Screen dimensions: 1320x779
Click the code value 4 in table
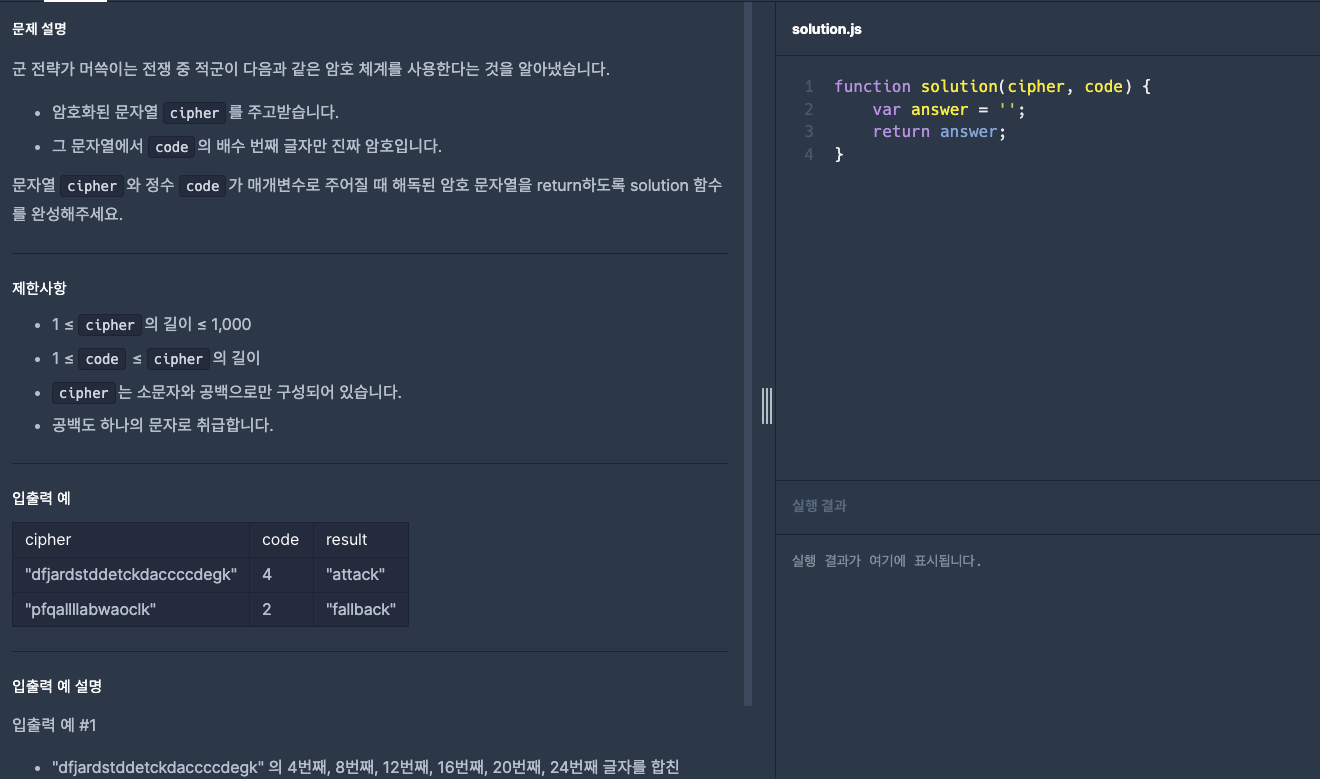(281, 575)
